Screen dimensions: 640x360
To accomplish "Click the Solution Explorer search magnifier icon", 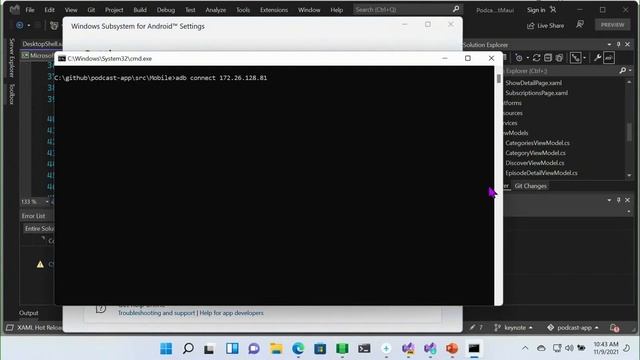I will (x=623, y=71).
